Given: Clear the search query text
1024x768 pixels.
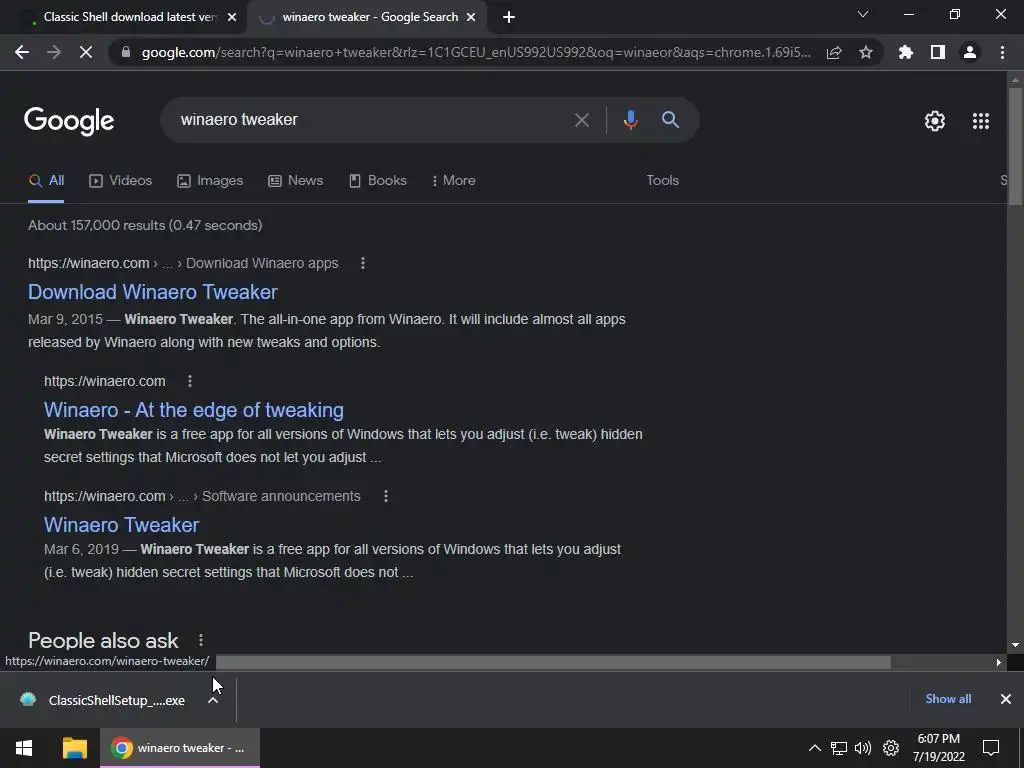Looking at the screenshot, I should [581, 120].
